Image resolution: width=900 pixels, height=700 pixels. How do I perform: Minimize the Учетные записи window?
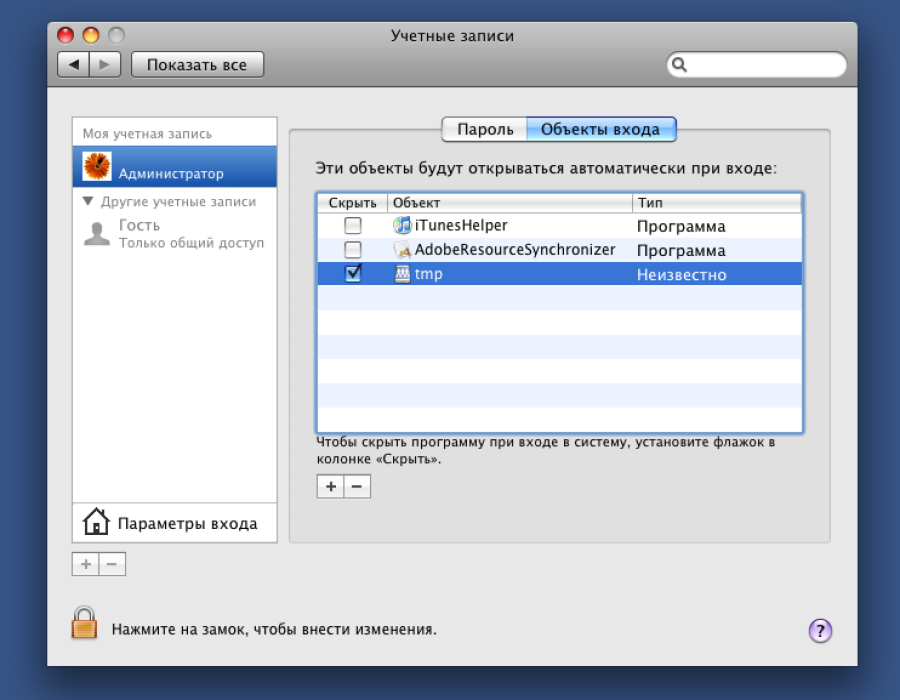click(91, 36)
